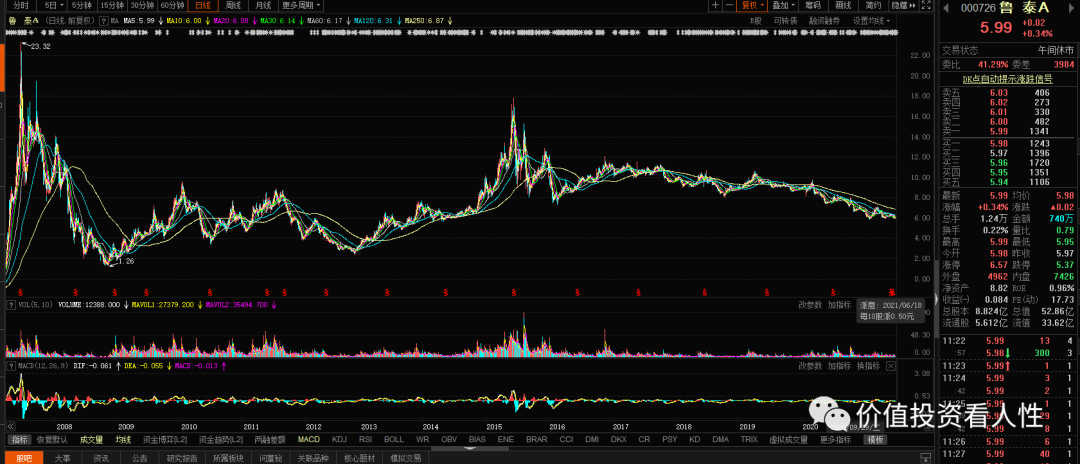Click 画线 drawing button
1080x464 pixels.
pyautogui.click(x=844, y=6)
